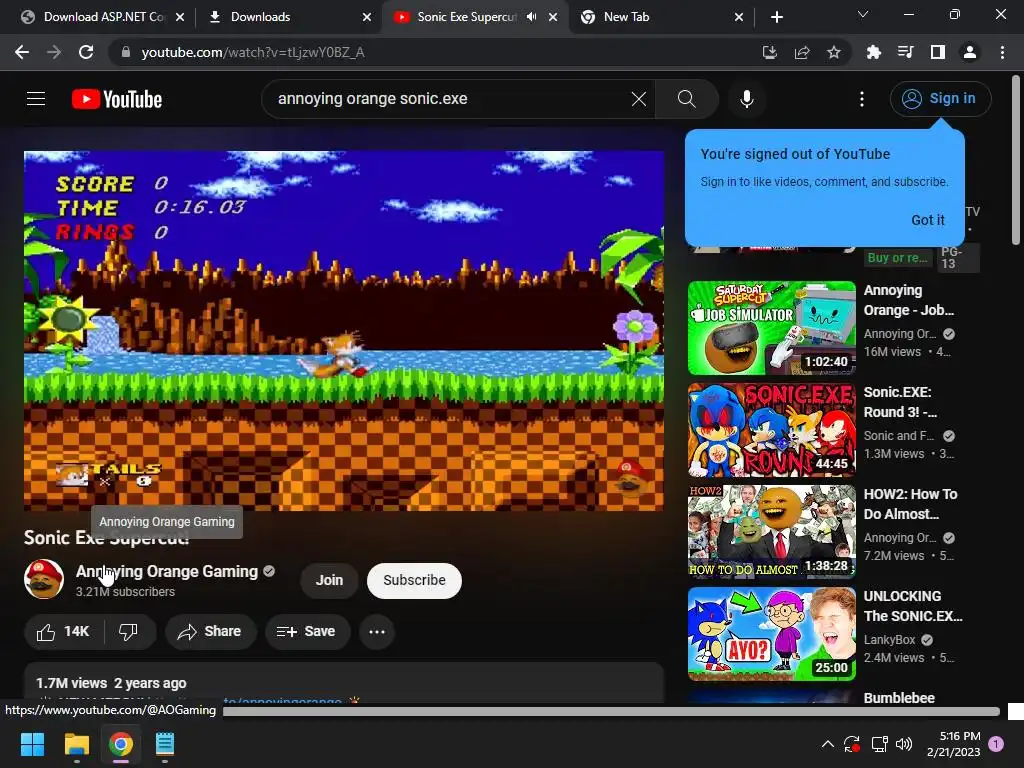Open LankyBox channel name in suggestions
This screenshot has width=1024, height=768.
tap(889, 640)
